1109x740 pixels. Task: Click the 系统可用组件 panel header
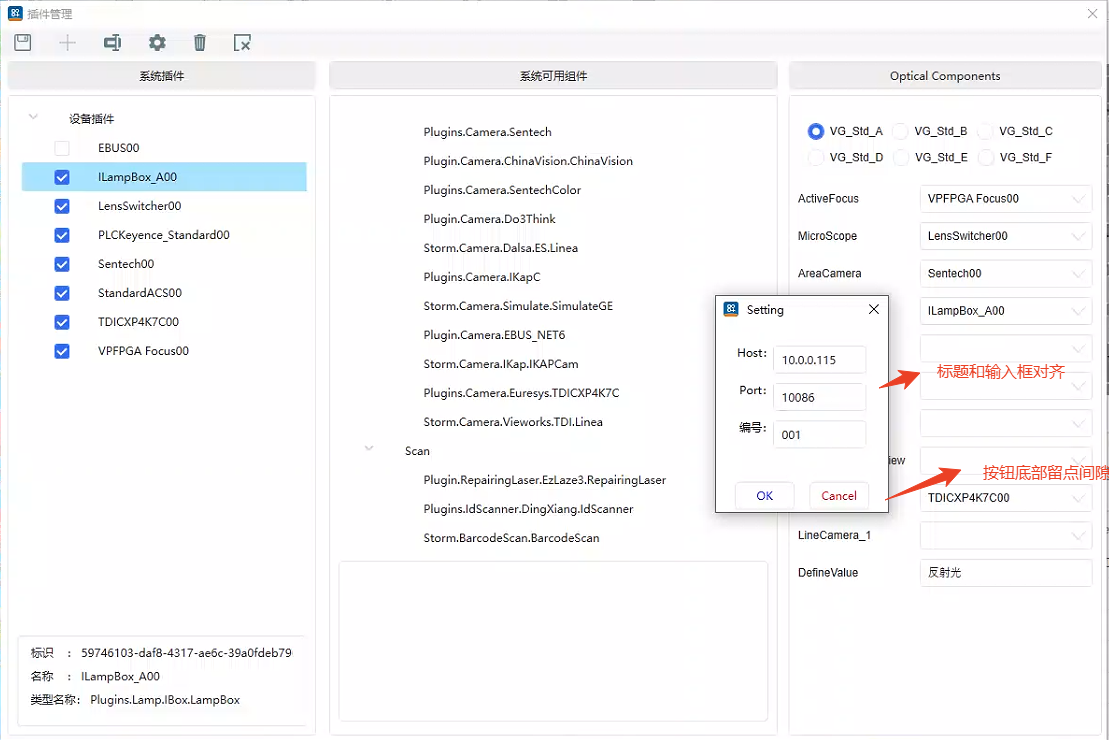553,76
